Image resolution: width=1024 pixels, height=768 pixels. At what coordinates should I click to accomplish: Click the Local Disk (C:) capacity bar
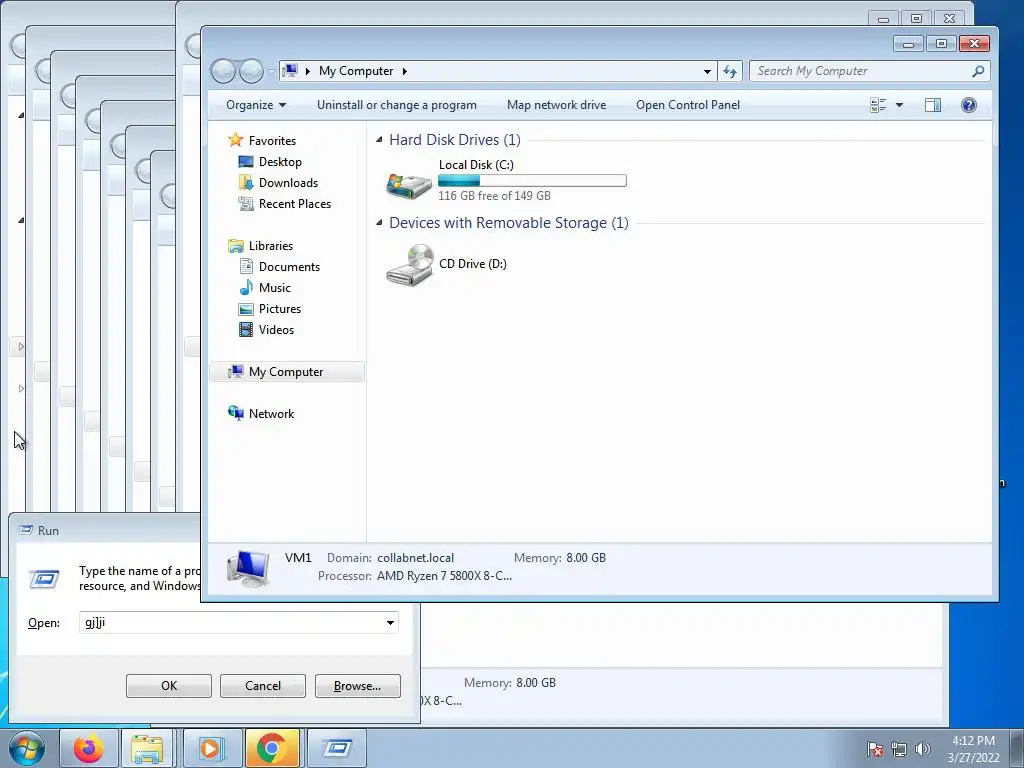[x=532, y=180]
